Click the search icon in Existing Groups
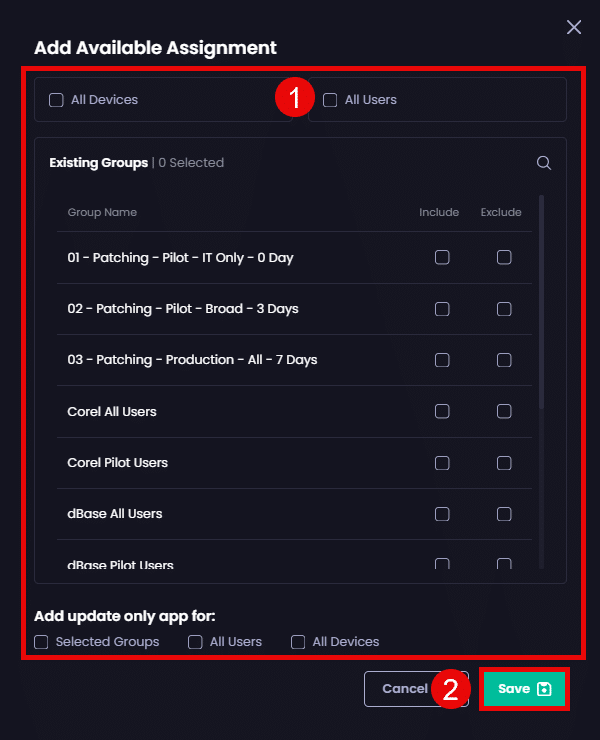Image resolution: width=600 pixels, height=740 pixels. coord(544,163)
